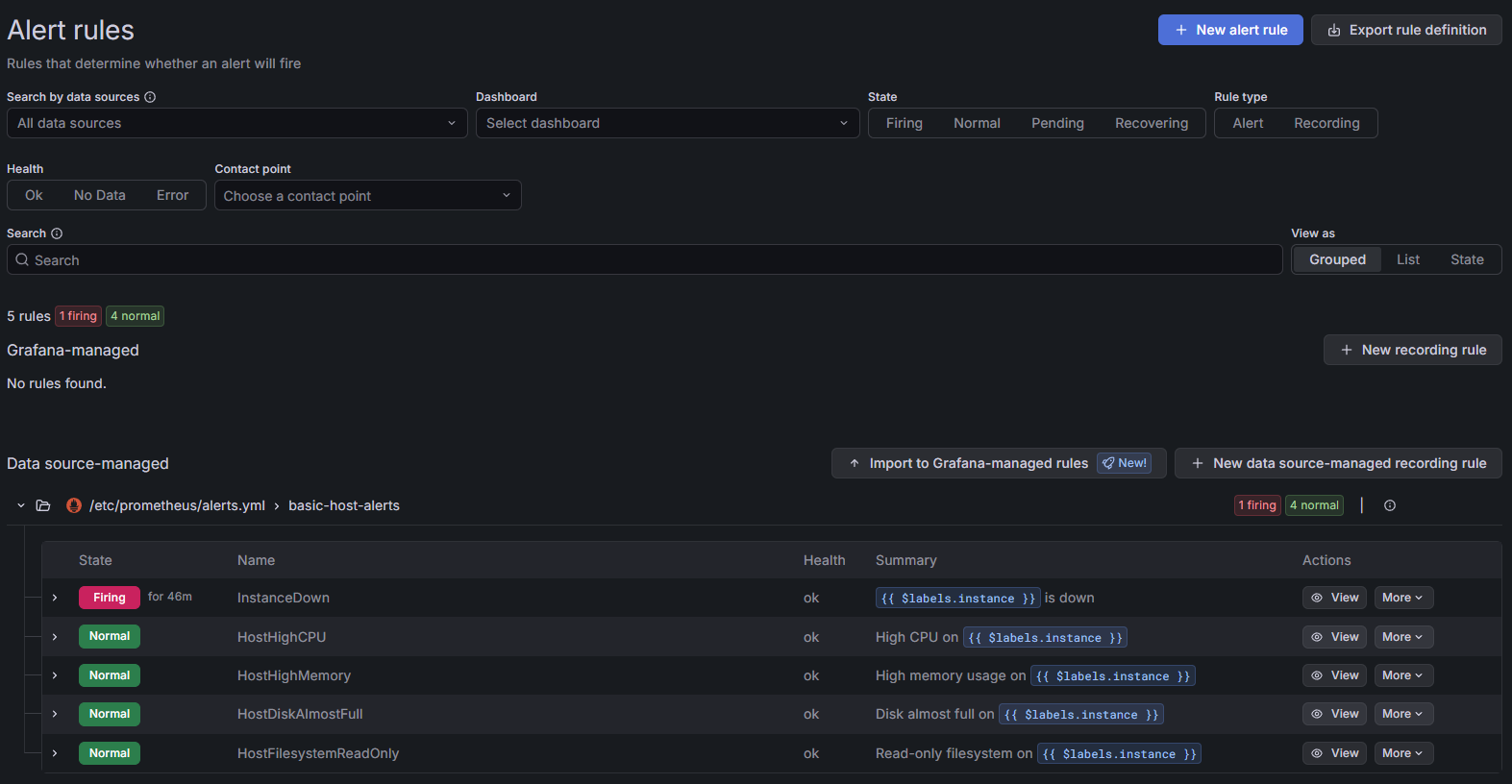Viewport: 1512px width, 784px height.
Task: Click the New! badge on the import button
Action: pos(1125,463)
